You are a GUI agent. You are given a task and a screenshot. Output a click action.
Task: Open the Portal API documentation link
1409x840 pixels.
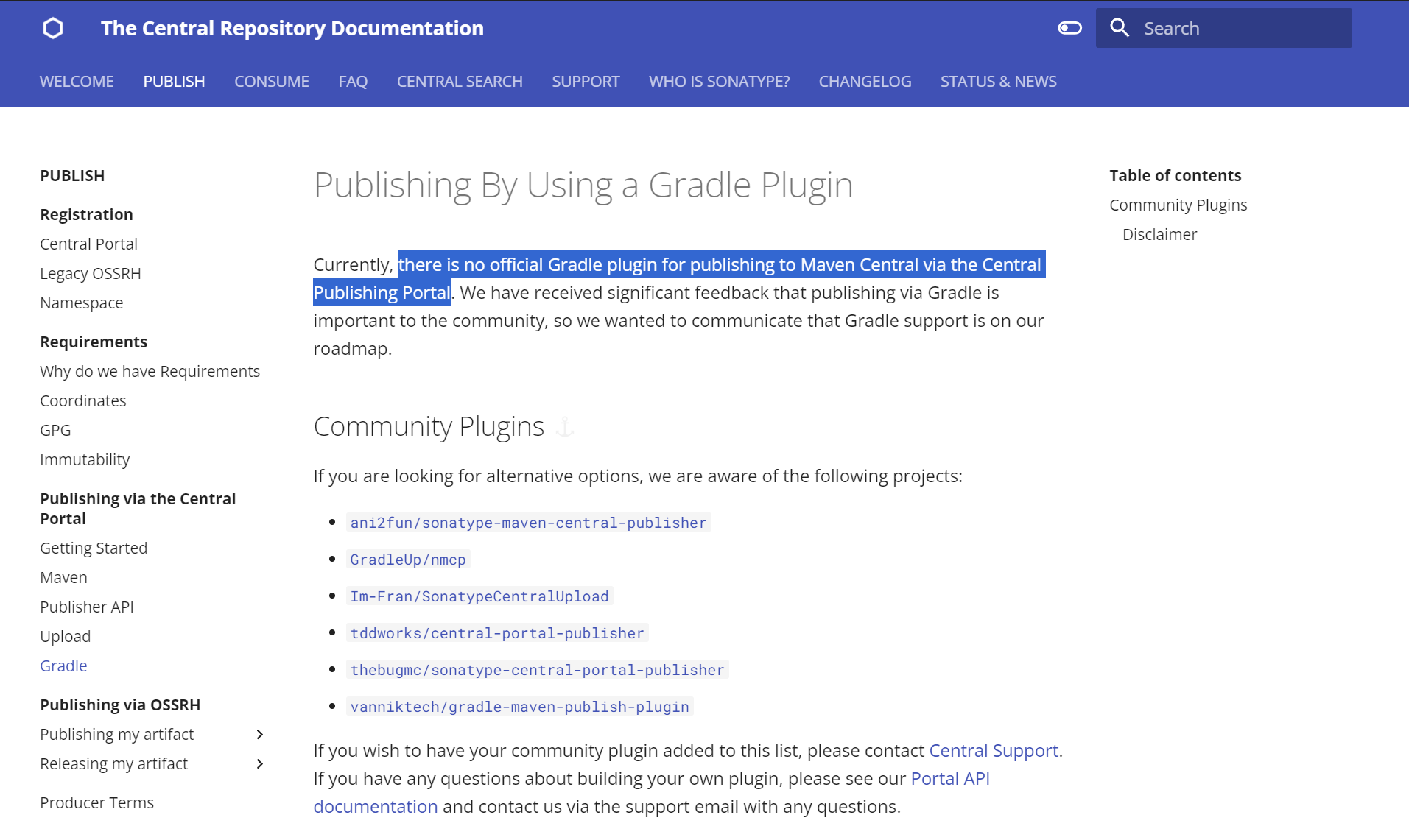tap(950, 778)
